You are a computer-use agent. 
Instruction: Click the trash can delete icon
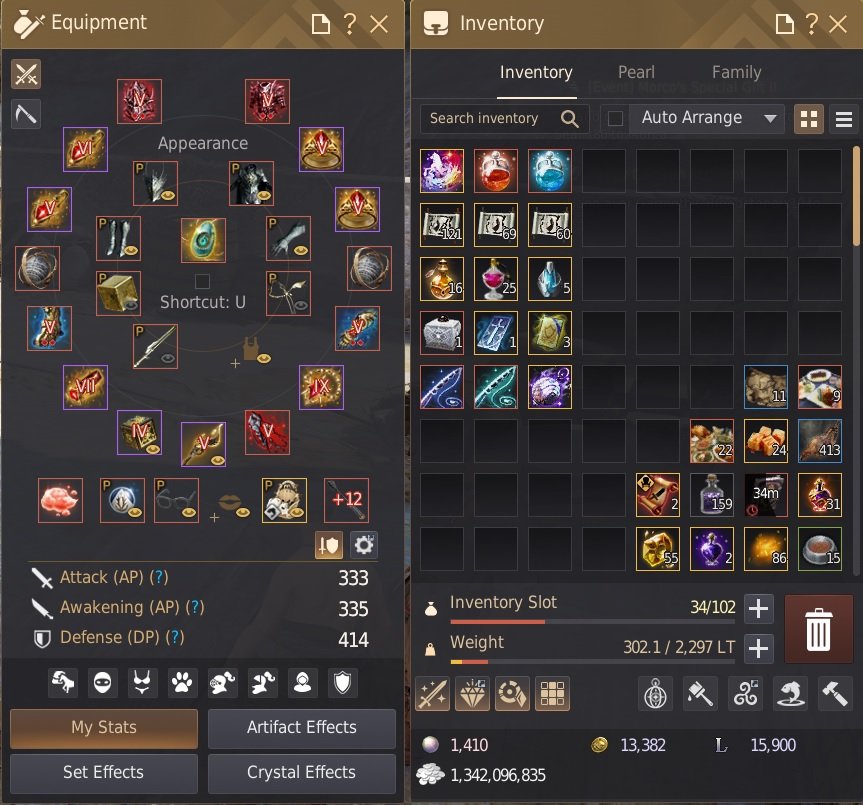818,629
